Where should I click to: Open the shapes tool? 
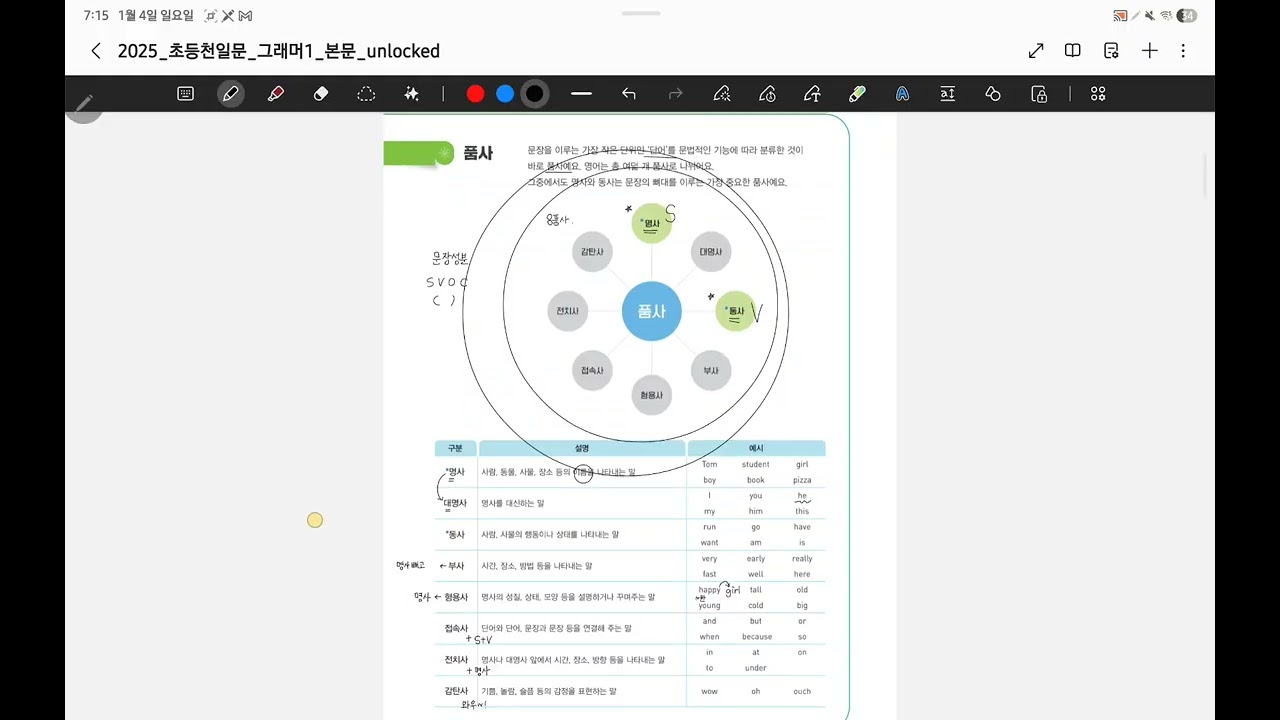coord(993,94)
